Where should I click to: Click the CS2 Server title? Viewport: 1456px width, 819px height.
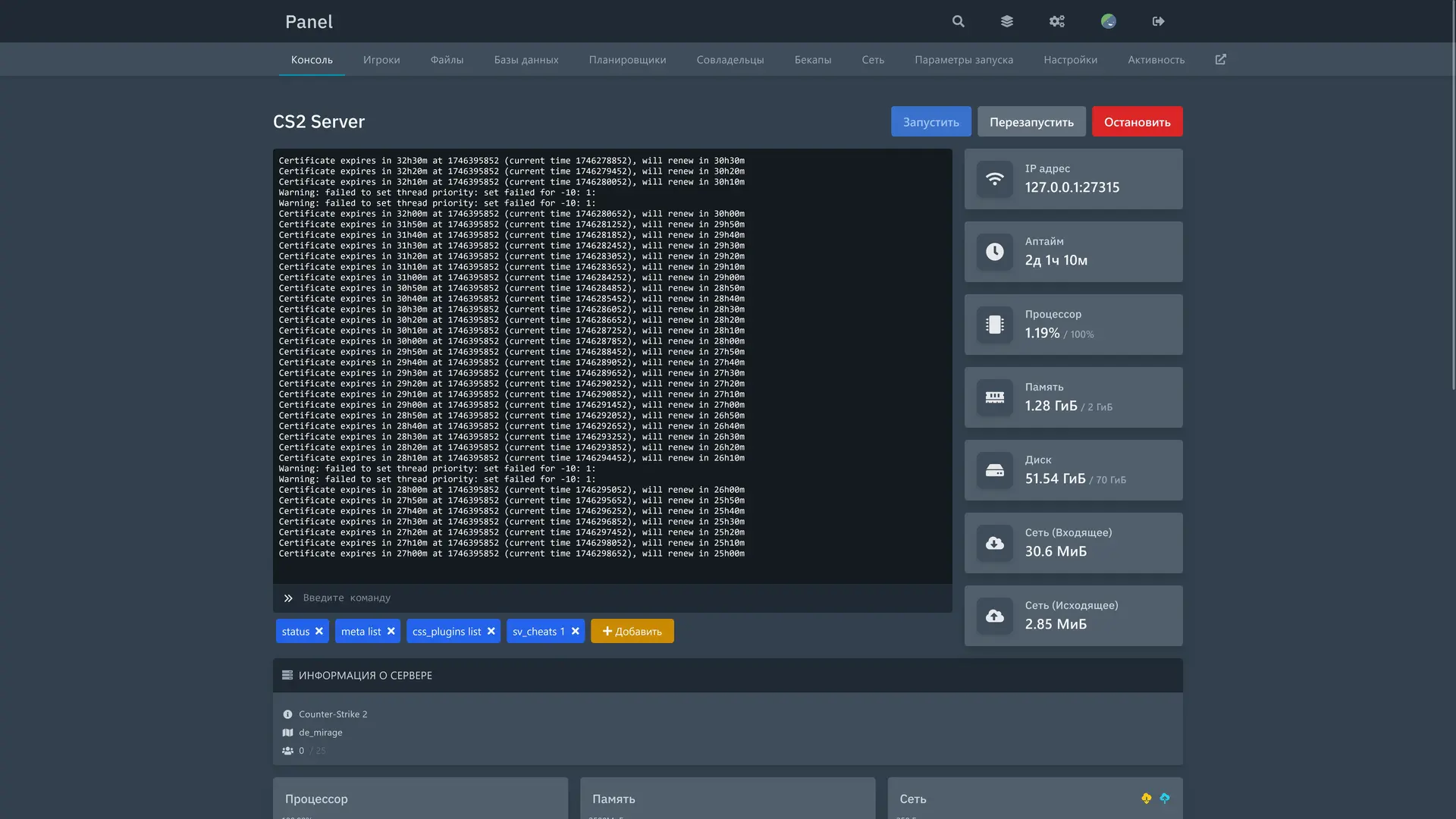318,121
